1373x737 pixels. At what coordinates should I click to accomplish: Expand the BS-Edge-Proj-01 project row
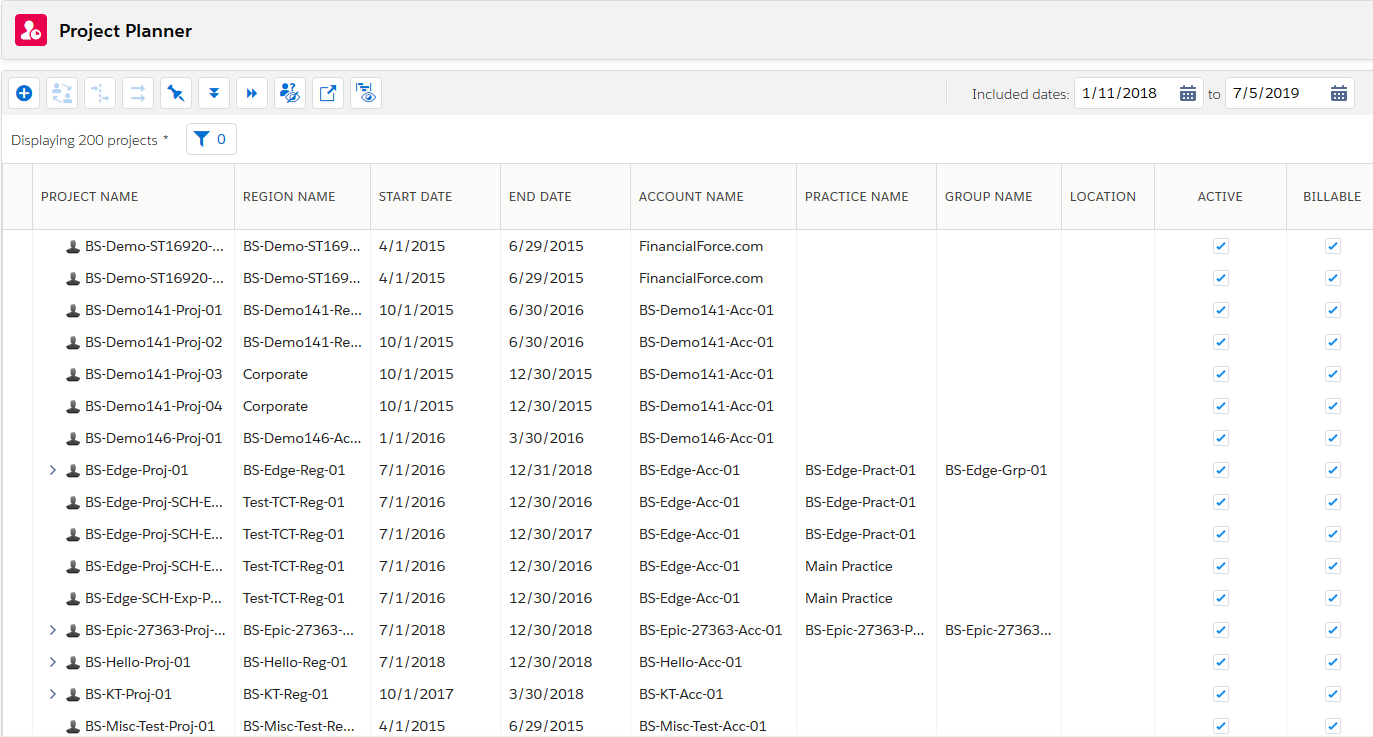click(x=53, y=470)
